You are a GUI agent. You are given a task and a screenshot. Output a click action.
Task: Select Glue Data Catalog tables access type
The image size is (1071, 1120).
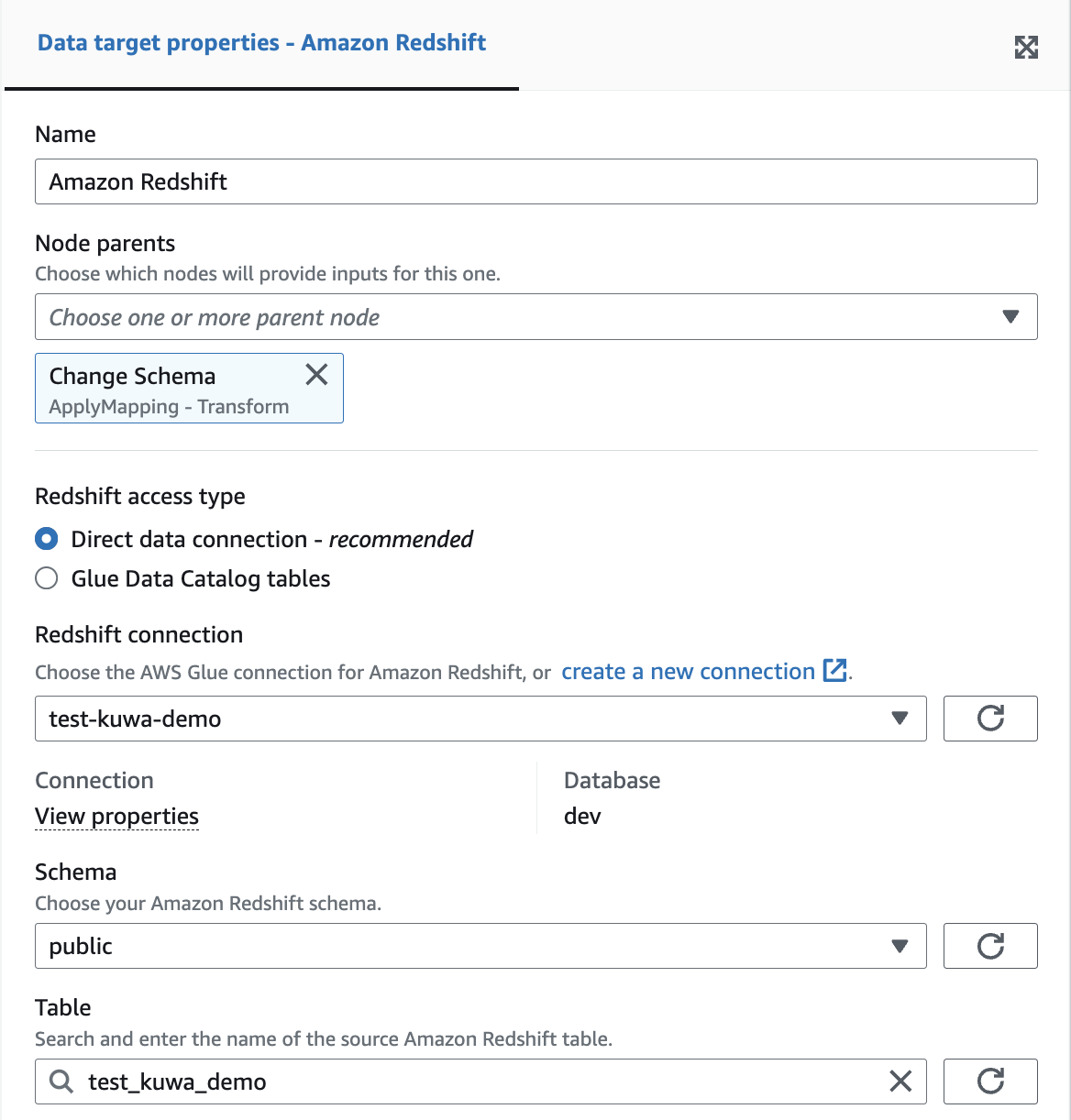(x=46, y=578)
